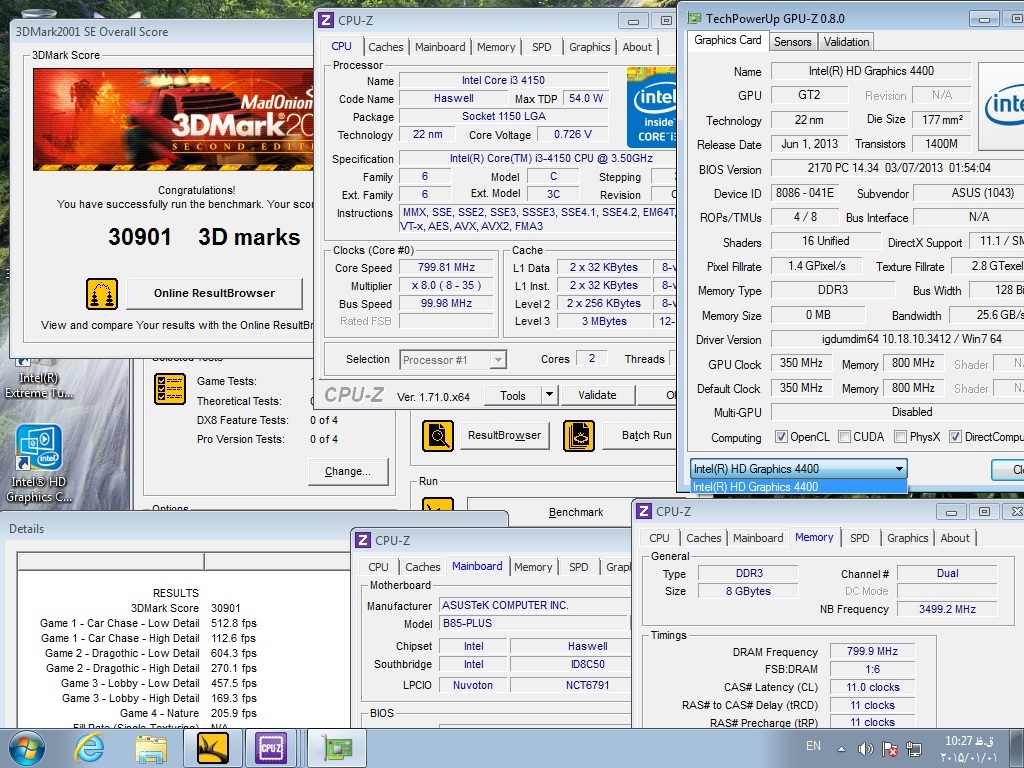
Task: Open Caches tab in CPU-Z Mainboard window
Action: [423, 567]
